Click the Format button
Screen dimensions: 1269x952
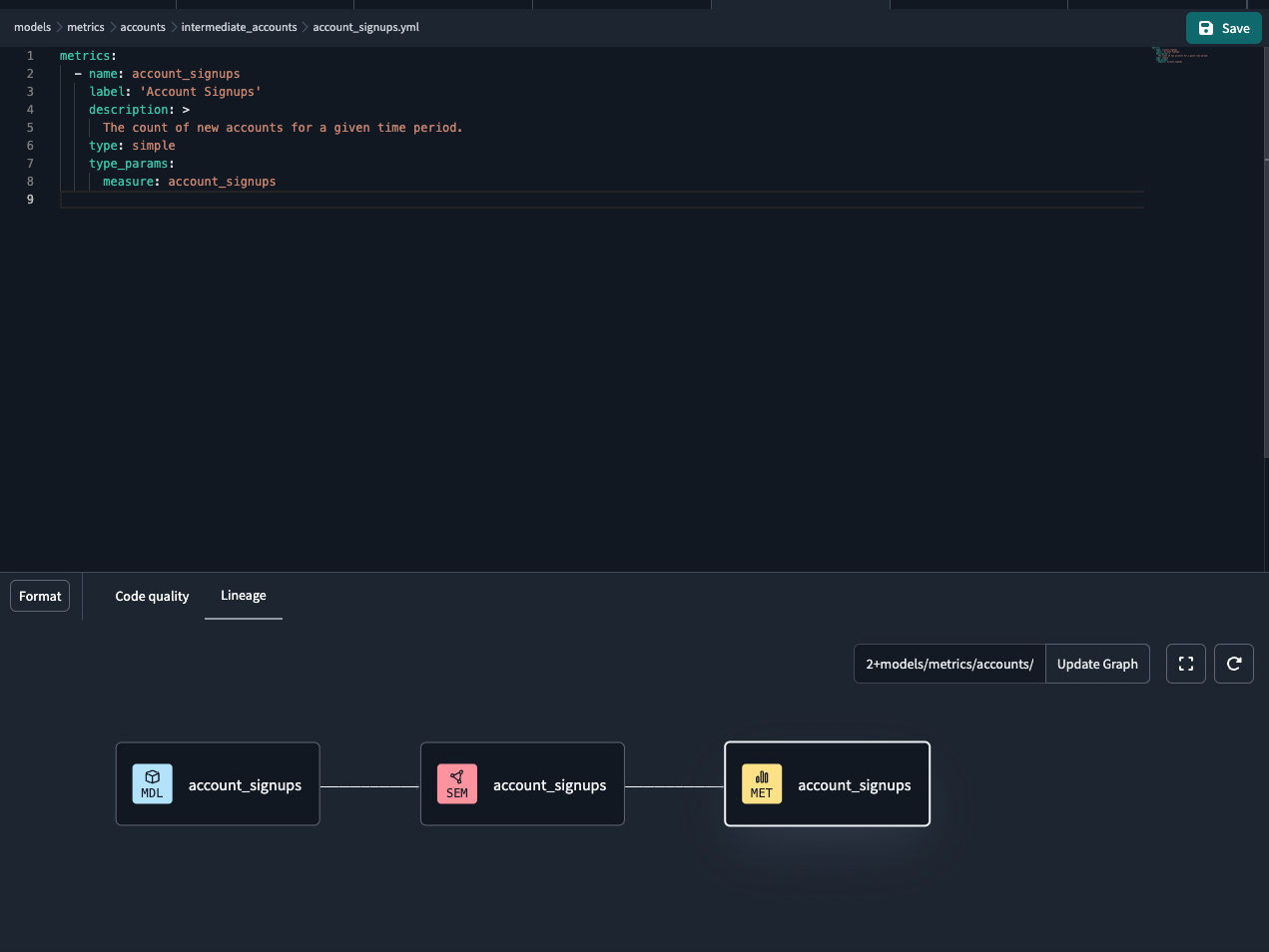pyautogui.click(x=39, y=596)
